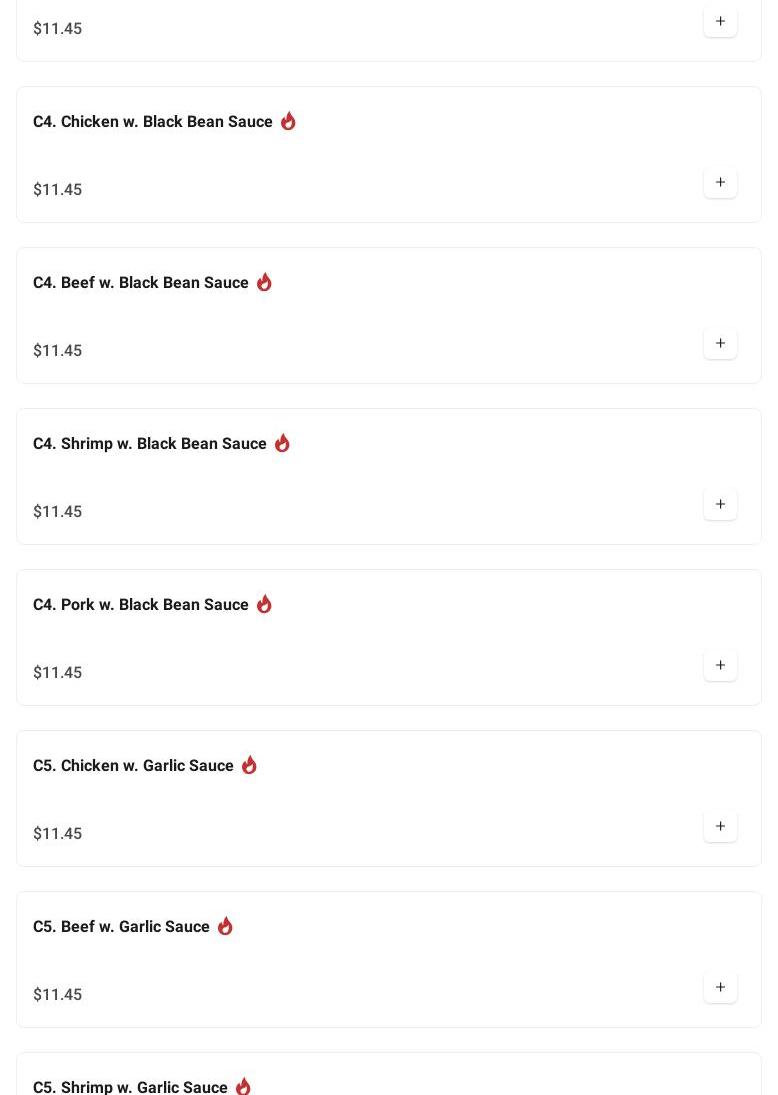Click $11.45 price of C5 Beef
This screenshot has height=1095, width=778.
click(x=58, y=995)
